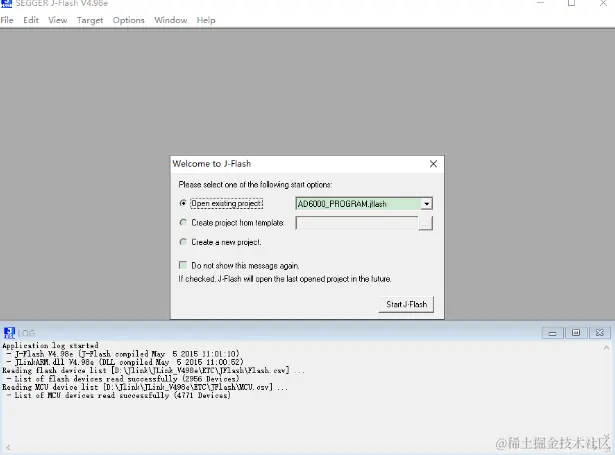This screenshot has height=455, width=615.
Task: Click the 'Application log started' log line
Action: (x=50, y=346)
